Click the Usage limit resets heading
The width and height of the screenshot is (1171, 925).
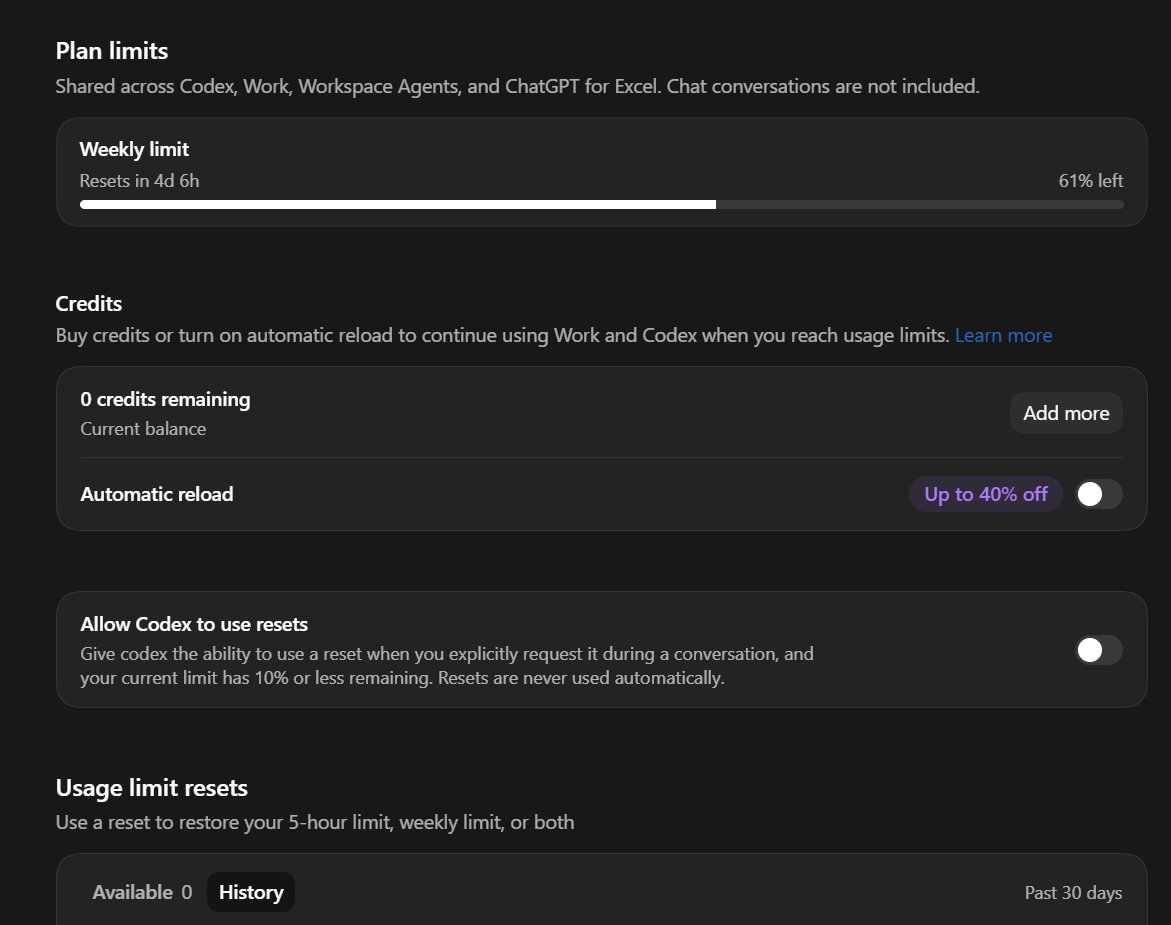(152, 788)
